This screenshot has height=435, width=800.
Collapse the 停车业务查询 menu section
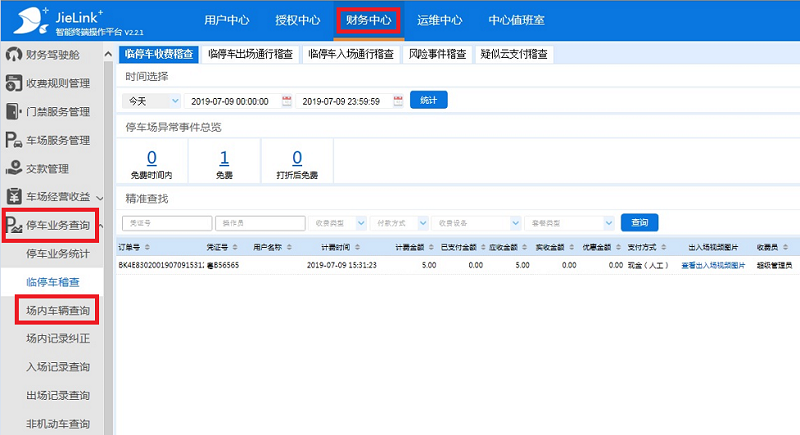pos(58,225)
